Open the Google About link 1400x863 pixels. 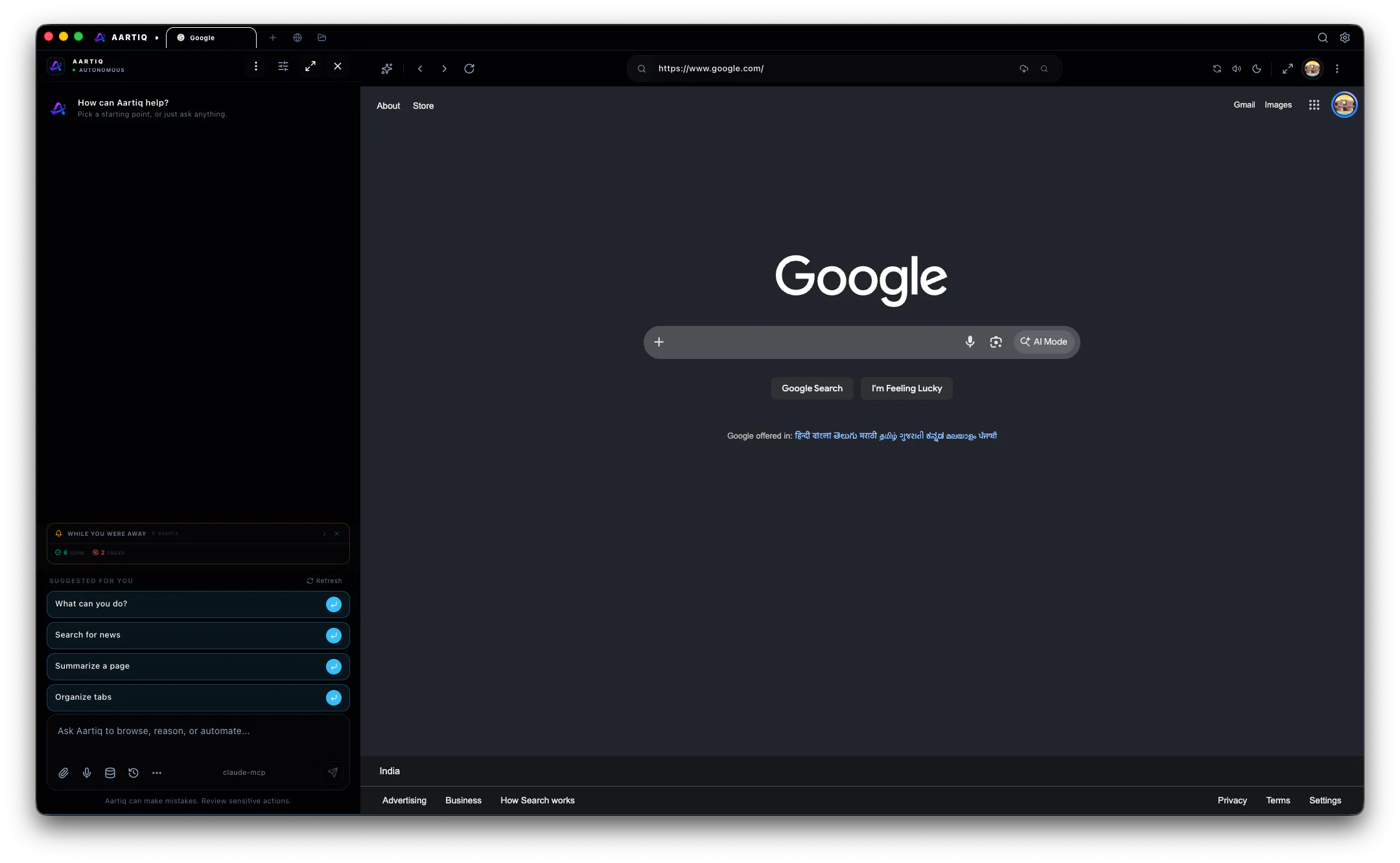point(388,106)
